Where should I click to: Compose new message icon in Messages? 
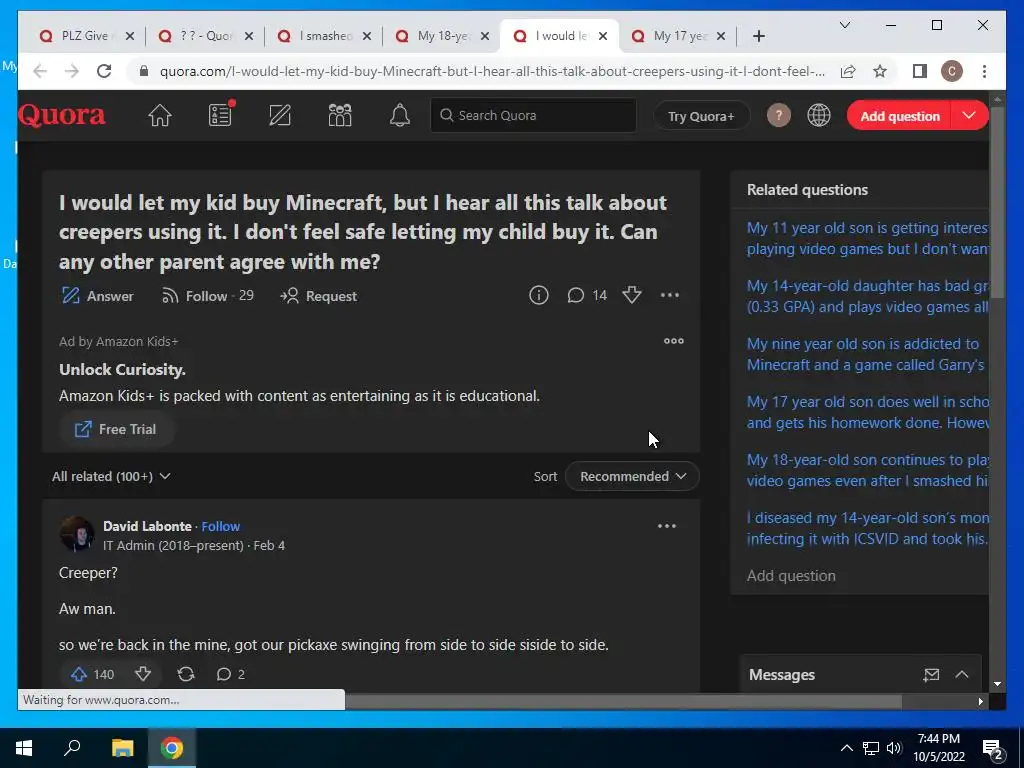[931, 675]
